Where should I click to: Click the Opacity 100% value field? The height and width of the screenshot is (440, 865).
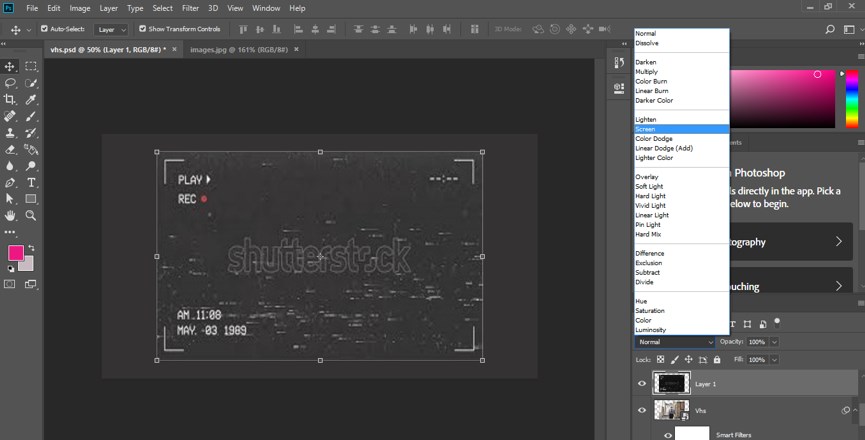pyautogui.click(x=757, y=342)
